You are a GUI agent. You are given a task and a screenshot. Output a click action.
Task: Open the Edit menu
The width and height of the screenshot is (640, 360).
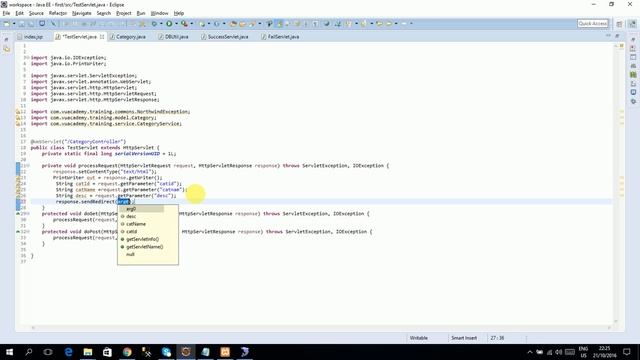19,13
